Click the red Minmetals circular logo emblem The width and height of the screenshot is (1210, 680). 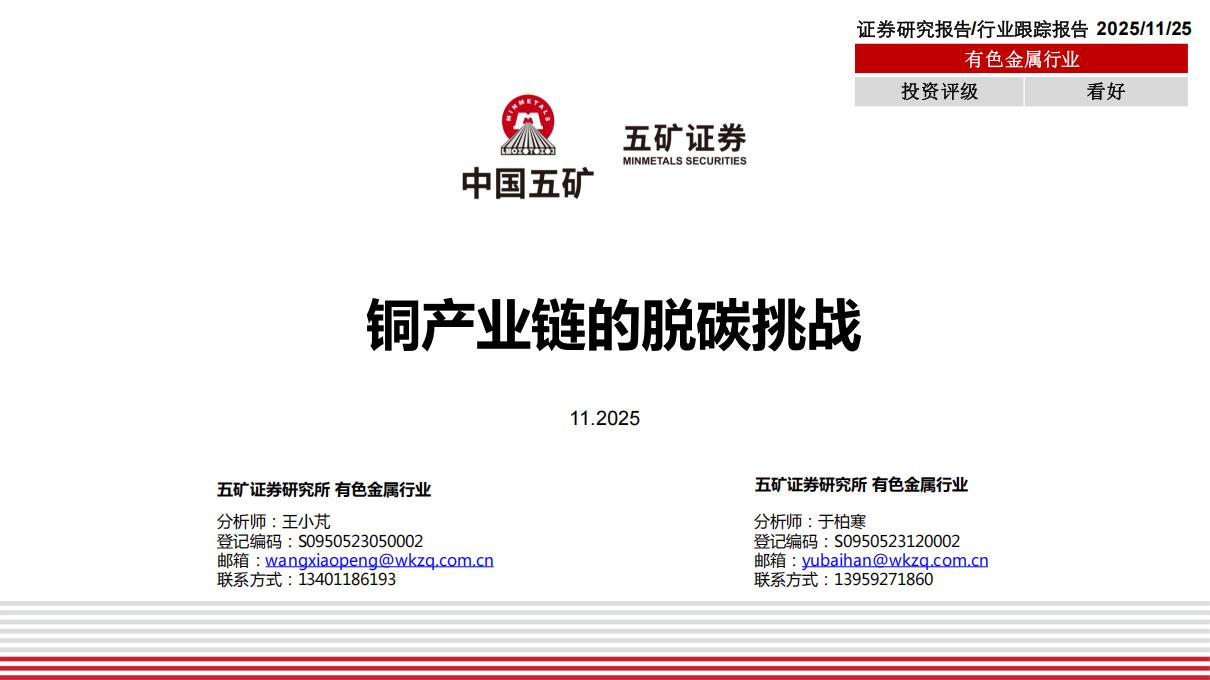pos(527,126)
